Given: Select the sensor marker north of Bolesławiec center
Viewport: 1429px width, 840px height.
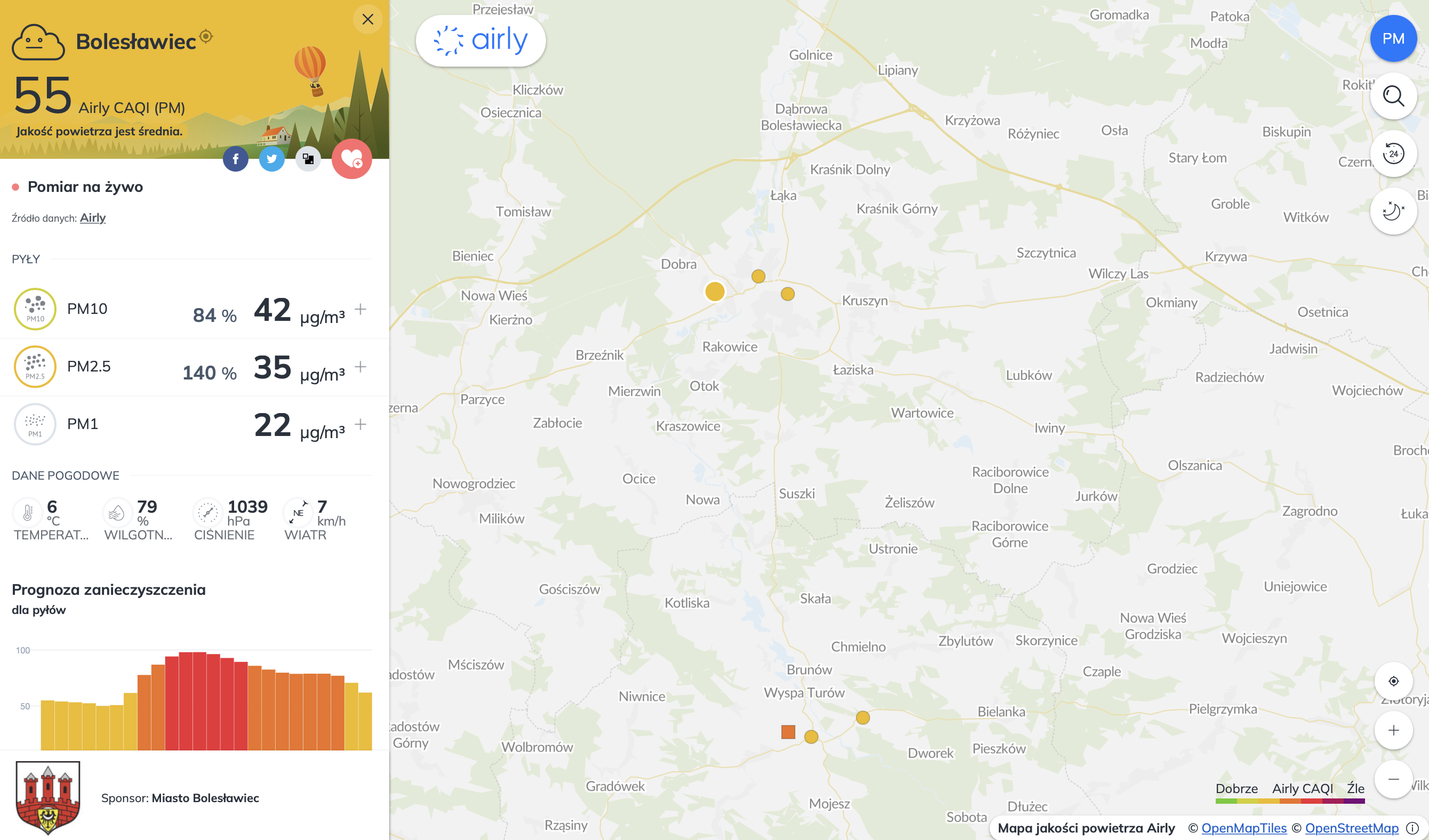Looking at the screenshot, I should pos(758,276).
